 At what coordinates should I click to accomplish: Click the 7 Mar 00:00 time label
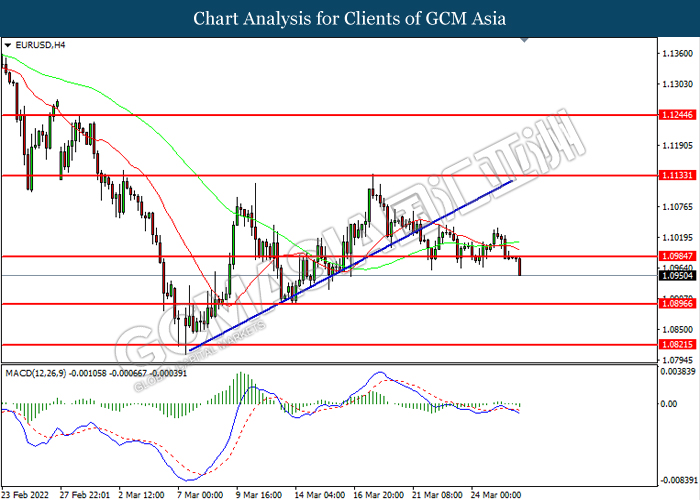coord(200,495)
